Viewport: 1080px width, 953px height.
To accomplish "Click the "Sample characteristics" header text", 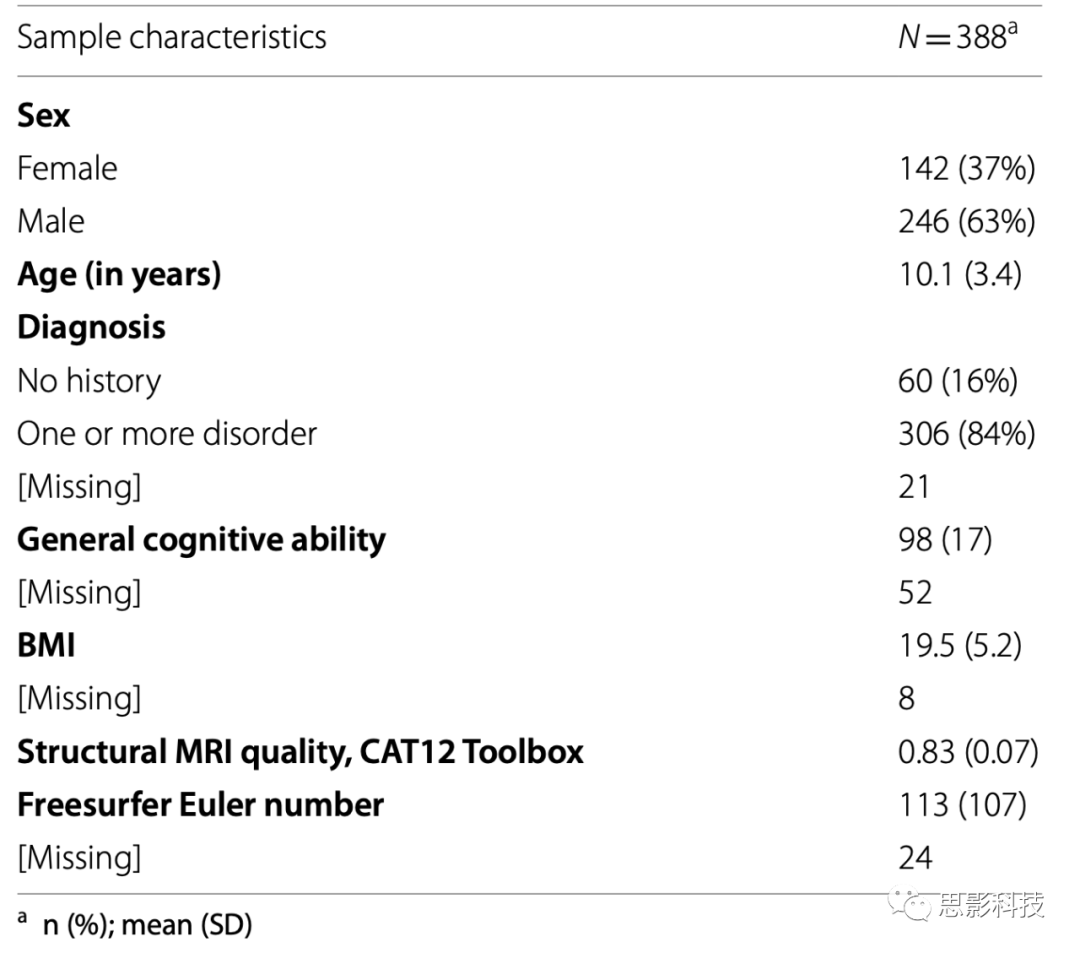I will tap(172, 37).
